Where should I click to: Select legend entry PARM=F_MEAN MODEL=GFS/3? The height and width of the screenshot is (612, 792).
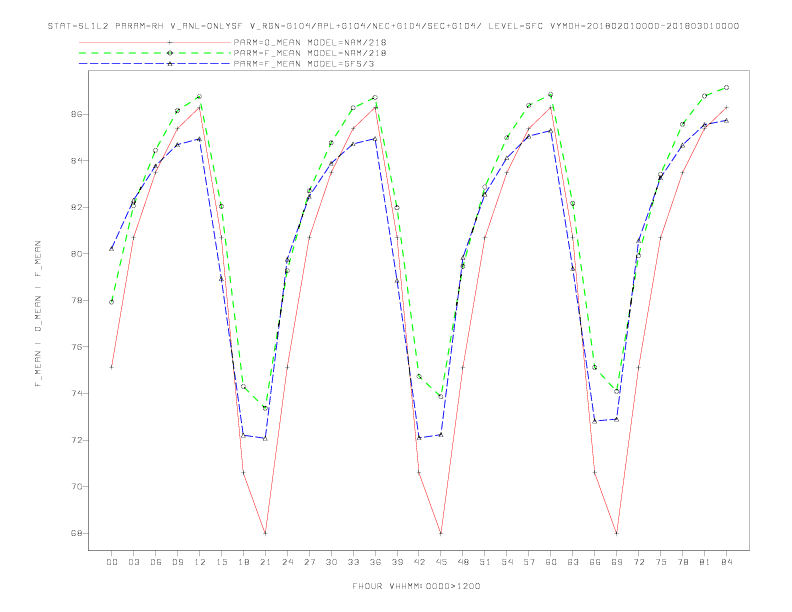point(304,64)
